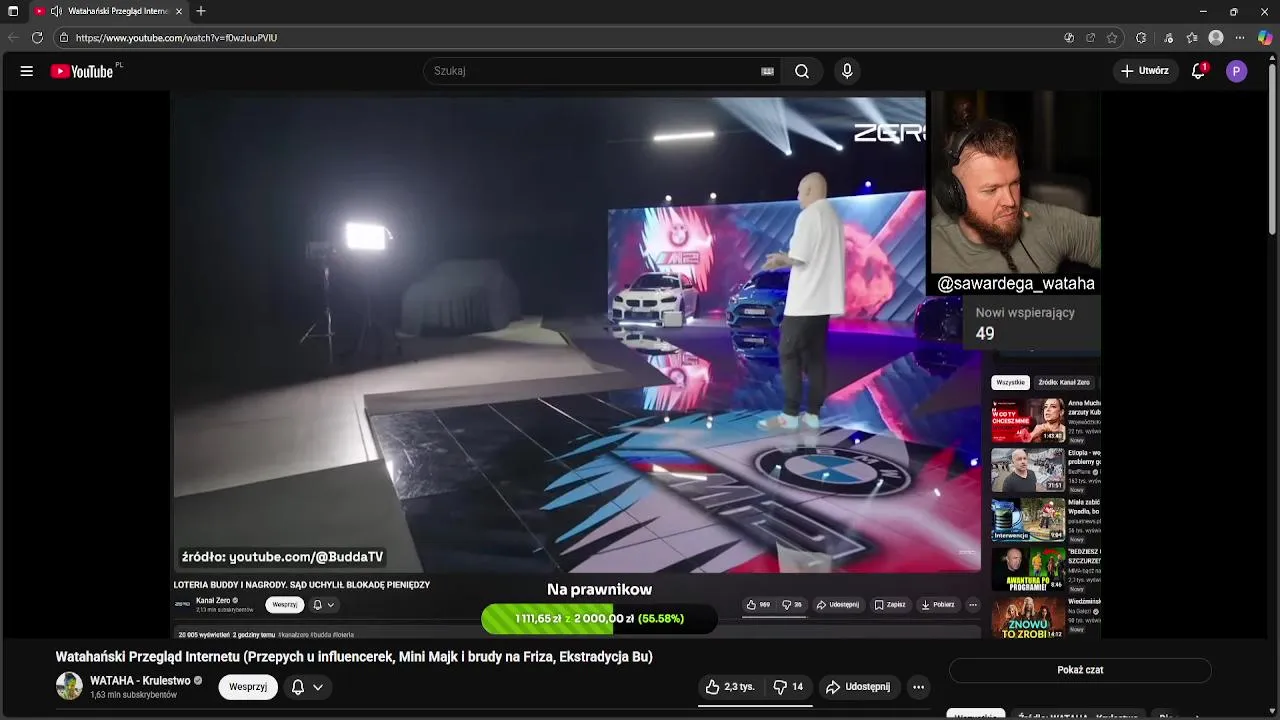The height and width of the screenshot is (720, 1280).
Task: Go to the YouTube home logo
Action: (x=81, y=71)
